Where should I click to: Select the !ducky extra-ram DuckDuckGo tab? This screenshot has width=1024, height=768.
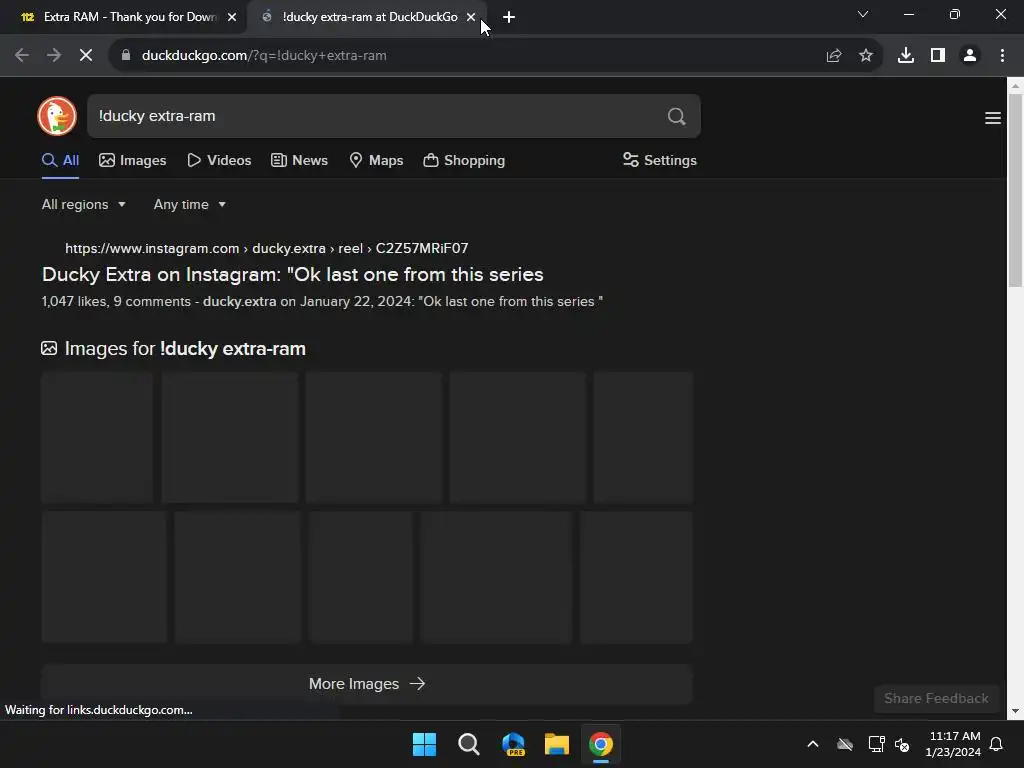(x=368, y=17)
